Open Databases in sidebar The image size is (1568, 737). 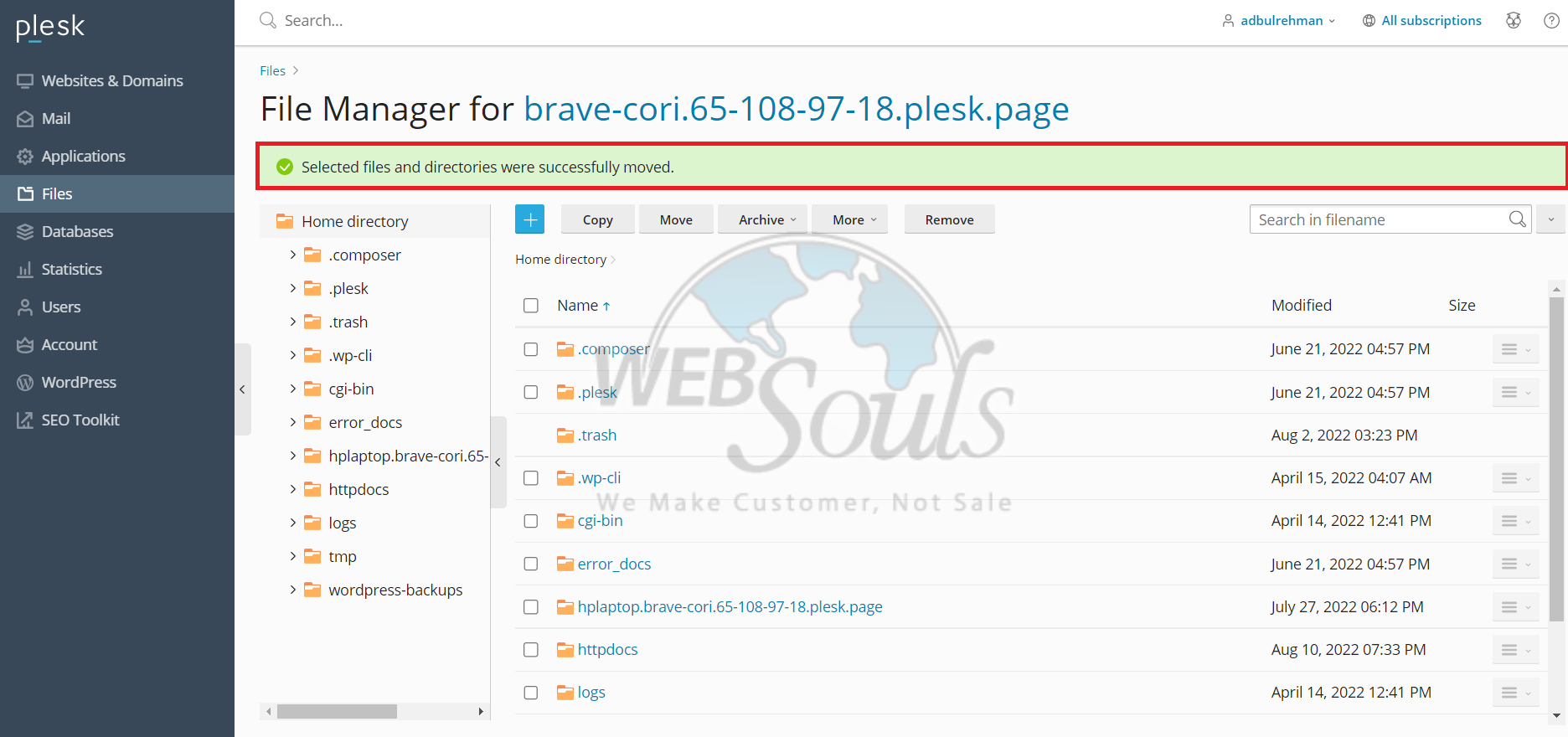click(x=117, y=231)
